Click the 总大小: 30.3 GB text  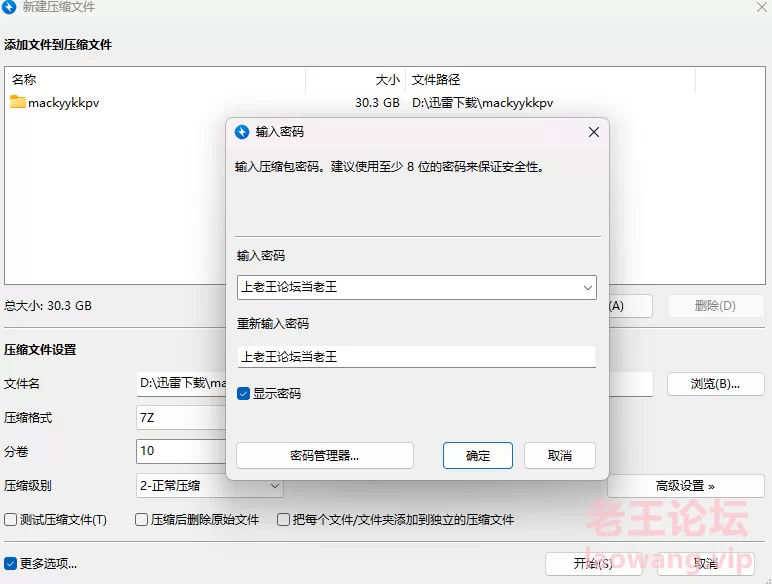48,306
